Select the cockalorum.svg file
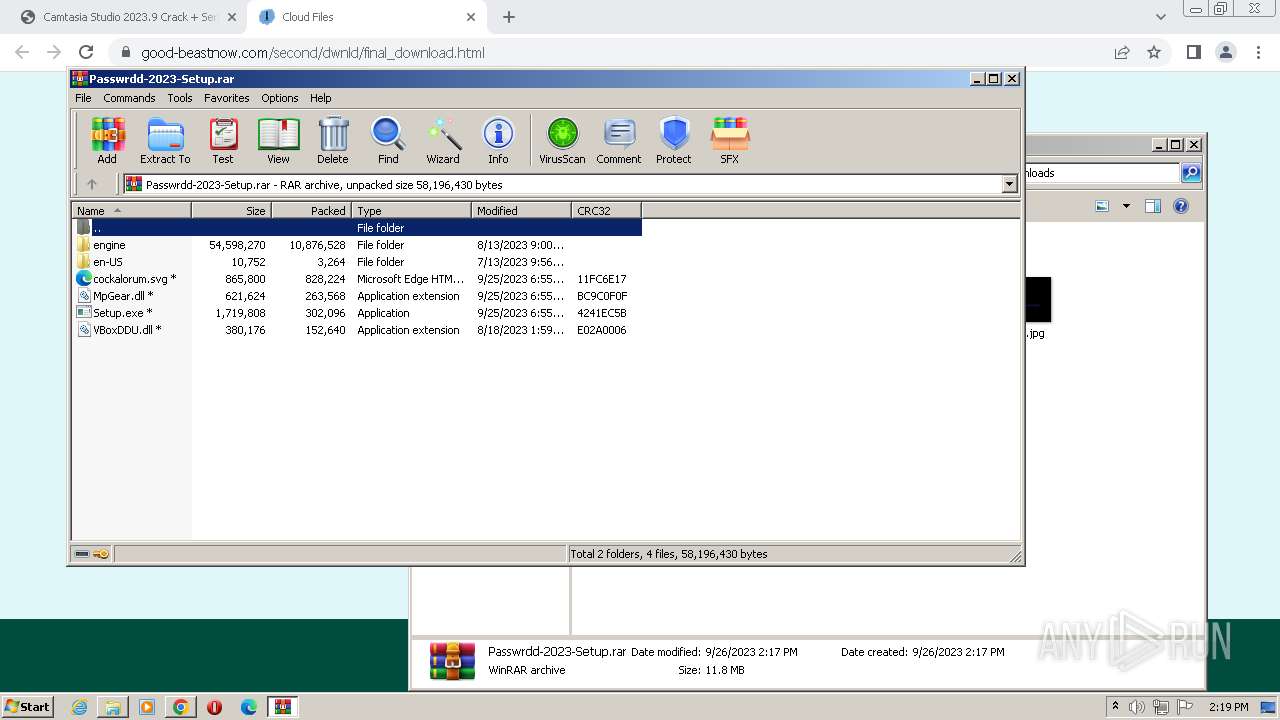 (x=357, y=279)
